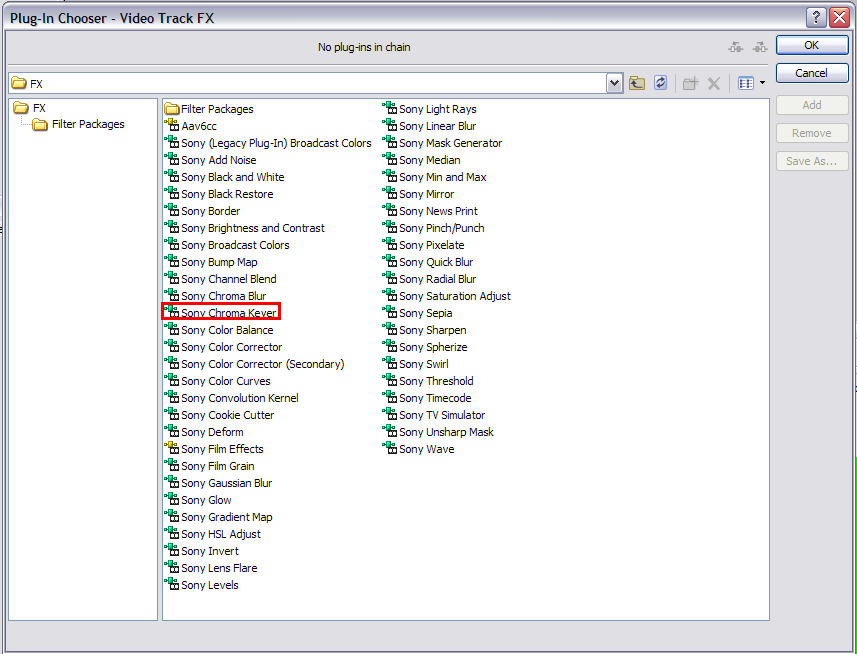
Task: Click 'Sony Convolution Kernel' list entry
Action: coord(239,398)
